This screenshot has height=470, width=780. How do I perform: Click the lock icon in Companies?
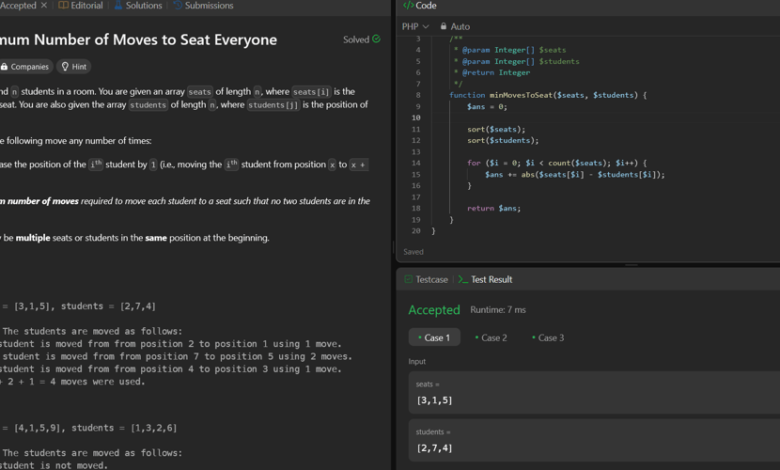(4, 67)
